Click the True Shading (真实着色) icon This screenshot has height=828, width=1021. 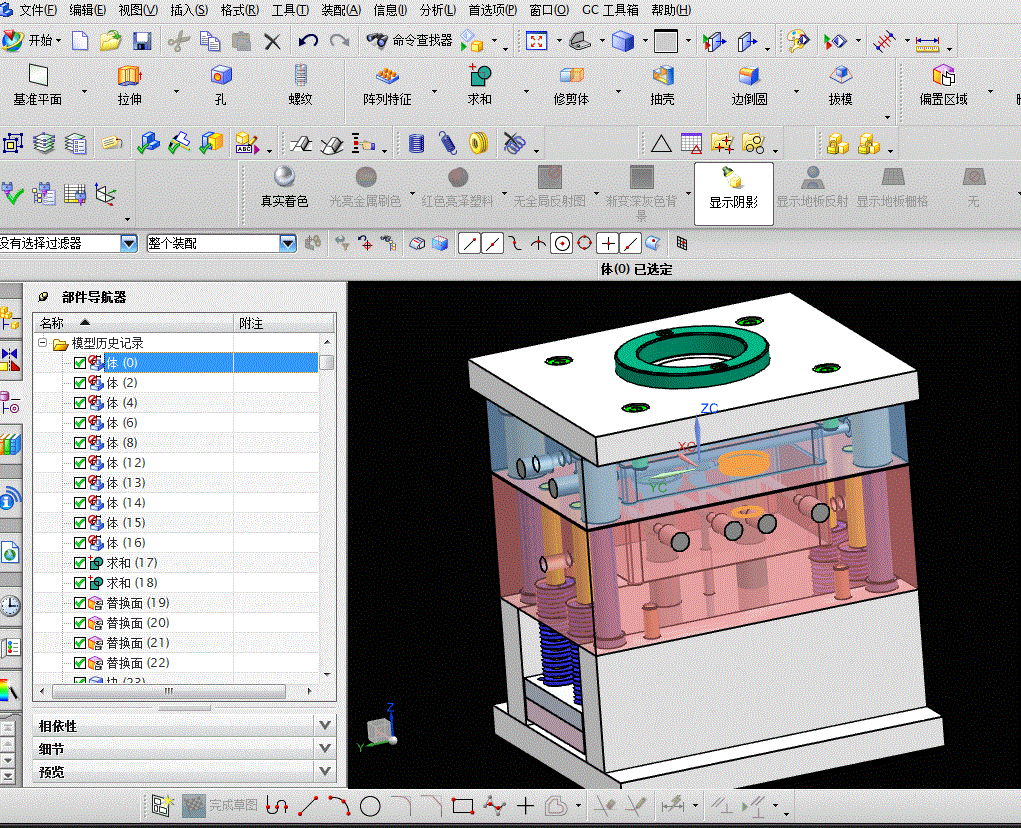(x=285, y=187)
